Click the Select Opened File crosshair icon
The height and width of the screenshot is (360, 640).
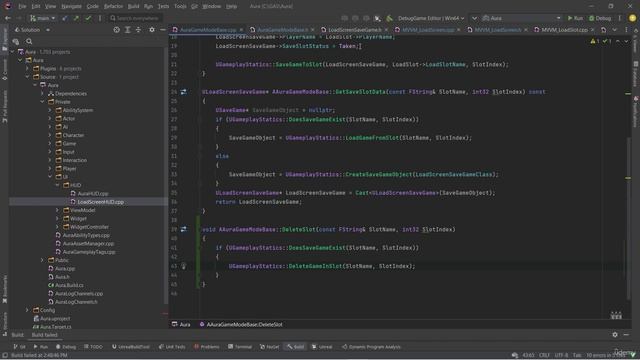pyautogui.click(x=116, y=30)
